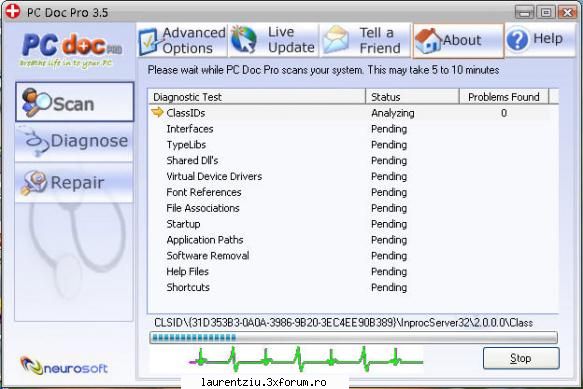Switch to the Scan section
Viewport: 583px width, 389px height.
[x=74, y=102]
